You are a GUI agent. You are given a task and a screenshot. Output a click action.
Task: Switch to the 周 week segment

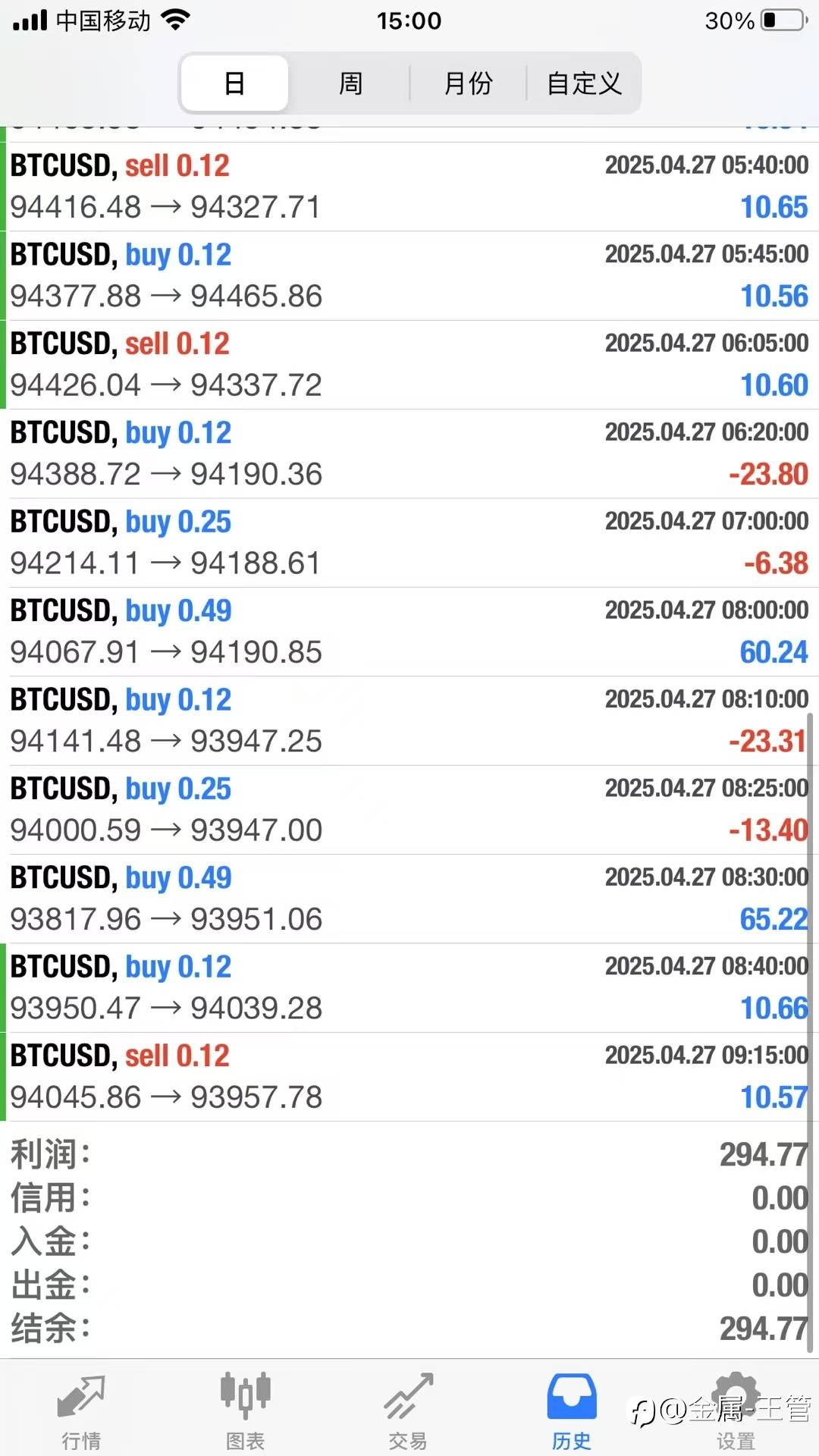click(350, 83)
